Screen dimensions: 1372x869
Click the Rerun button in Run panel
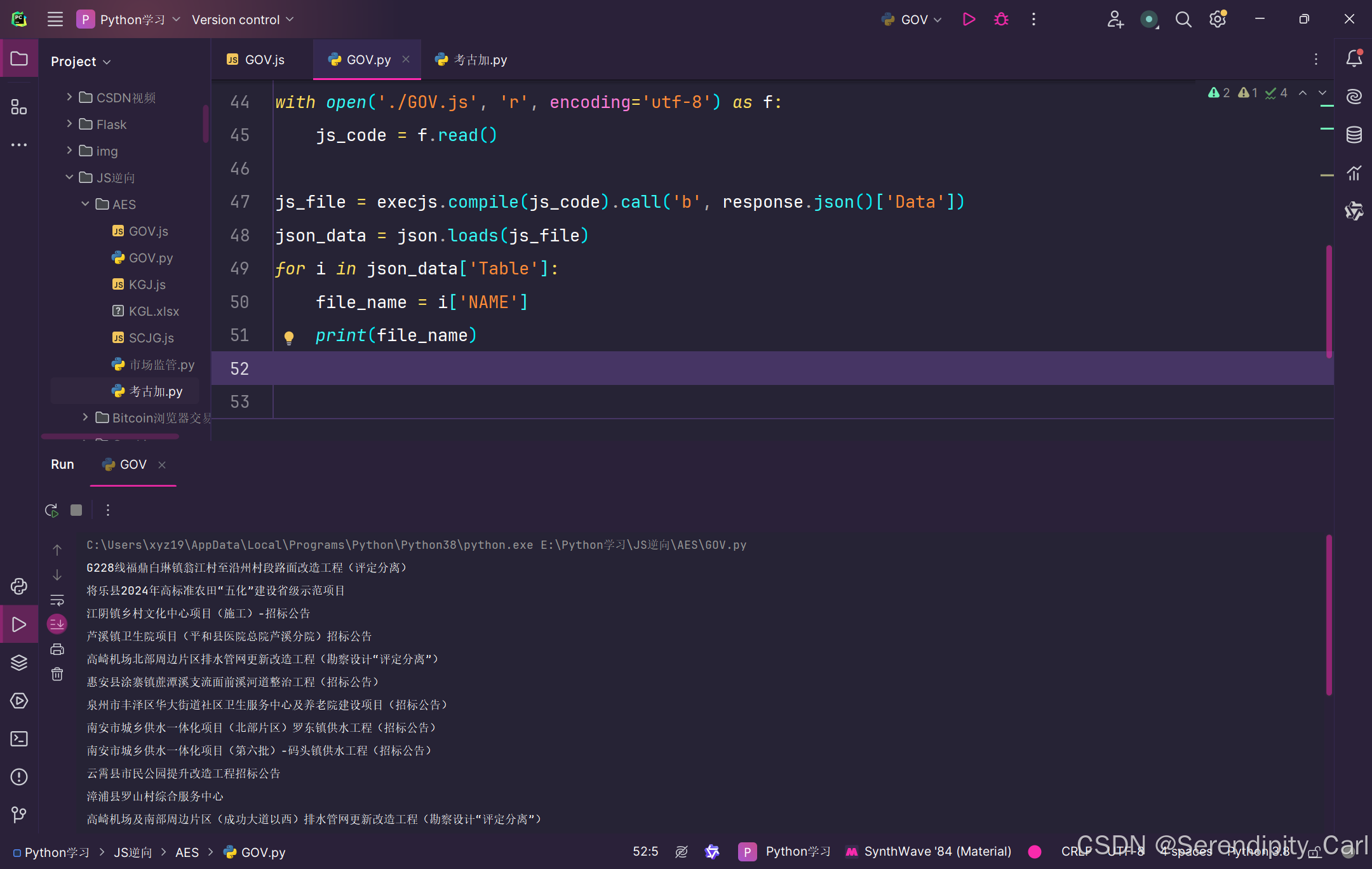(51, 509)
